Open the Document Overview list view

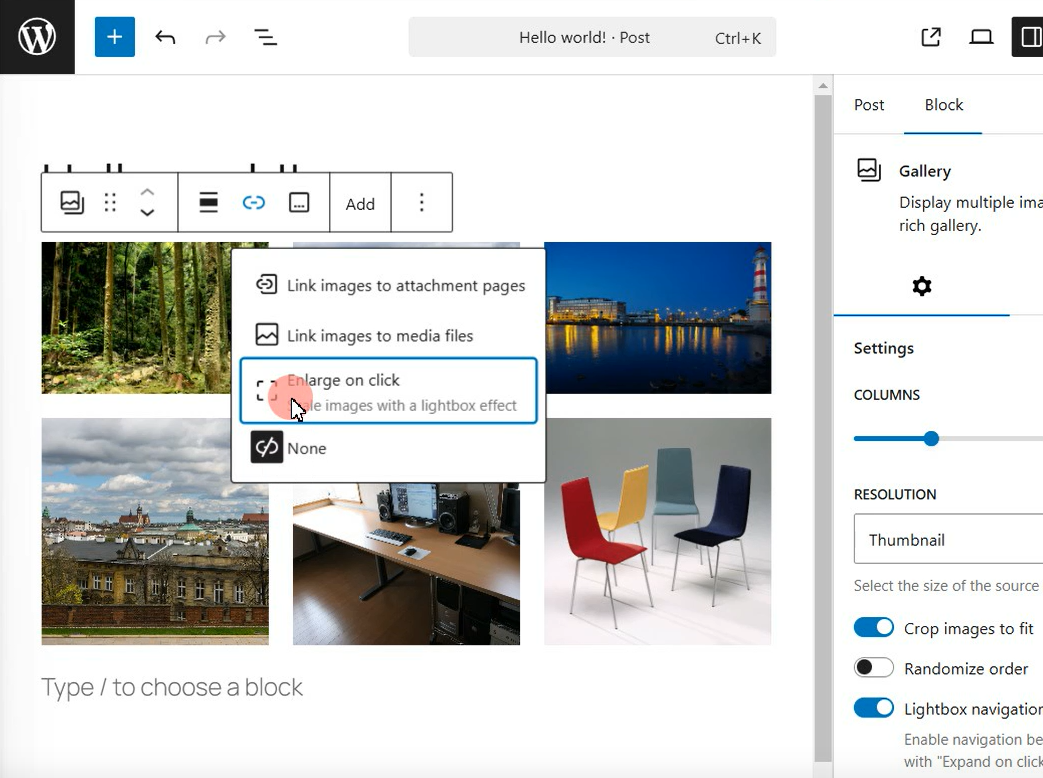point(265,37)
